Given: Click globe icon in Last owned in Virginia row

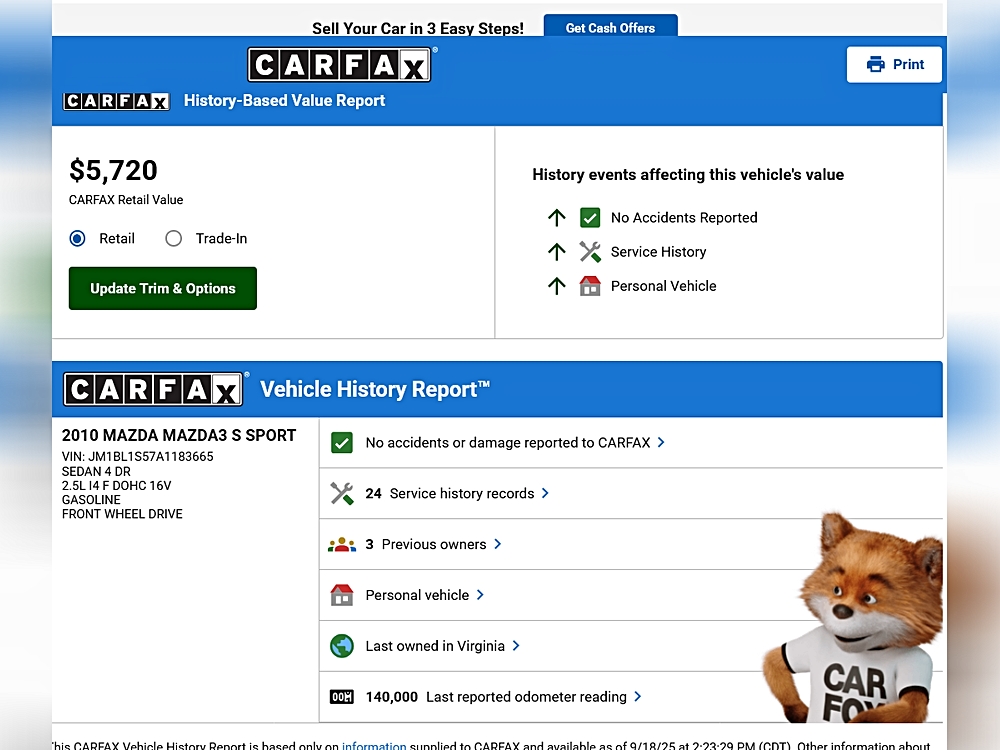Looking at the screenshot, I should [342, 646].
